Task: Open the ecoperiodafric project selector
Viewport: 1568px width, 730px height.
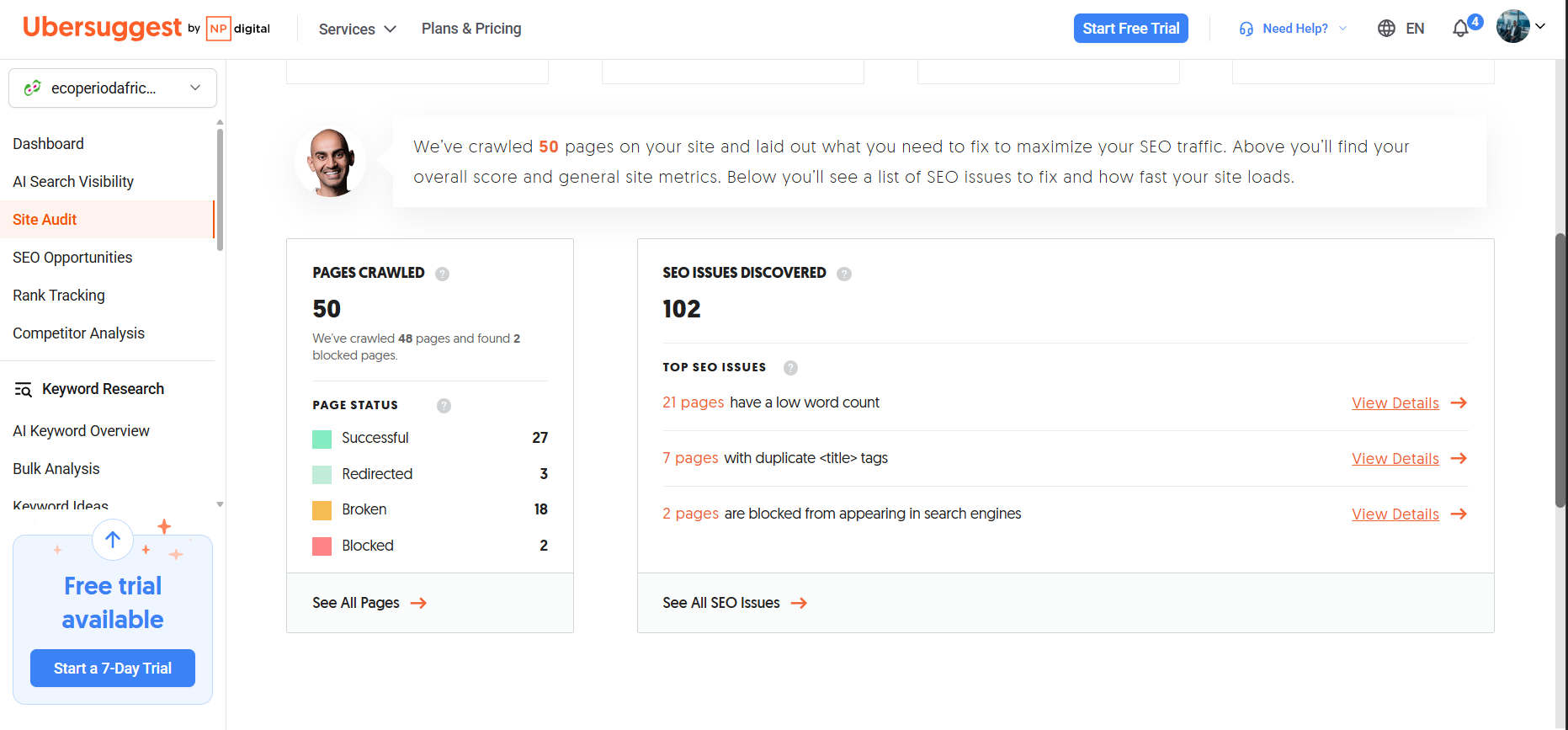Action: click(113, 88)
